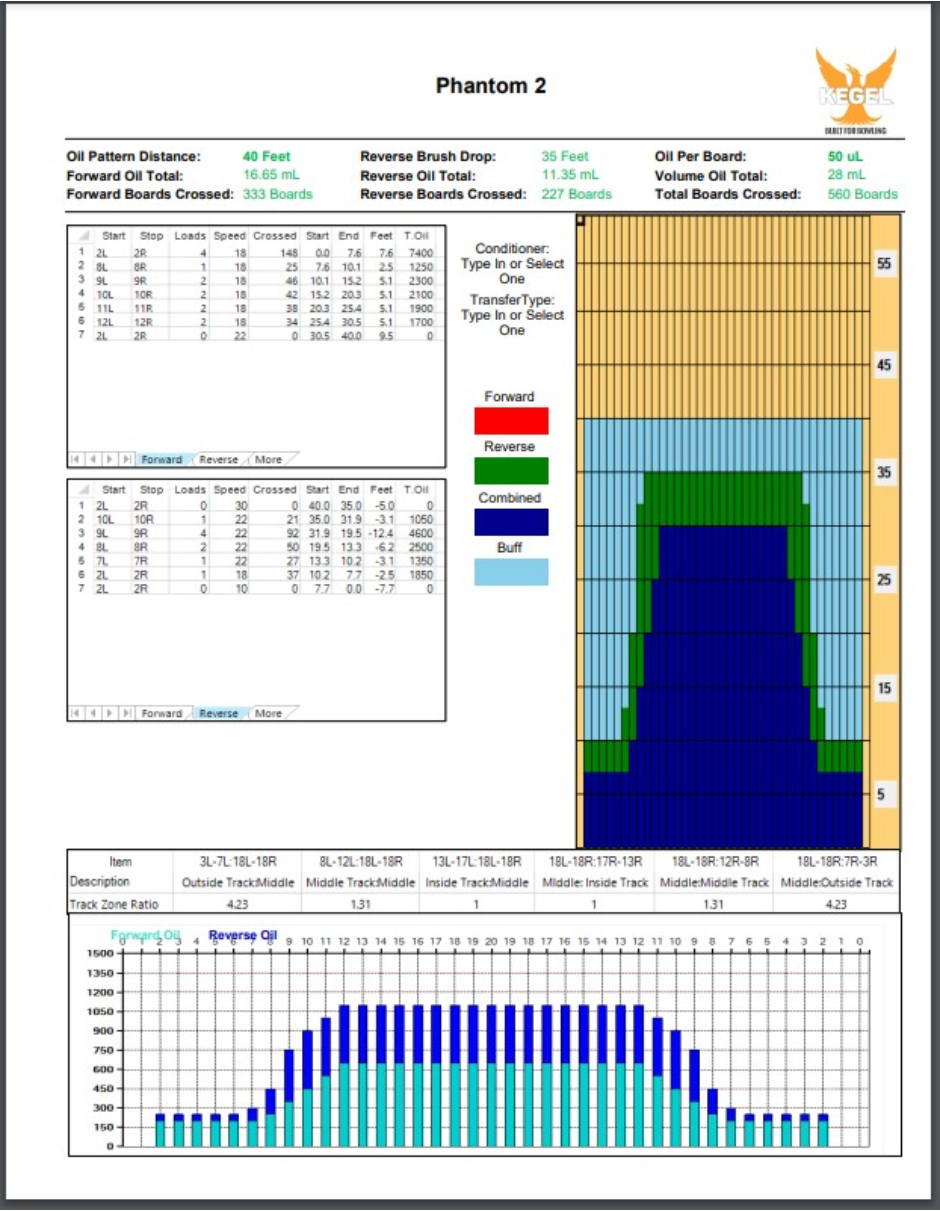Open the Forward tab in the lower table

[161, 714]
